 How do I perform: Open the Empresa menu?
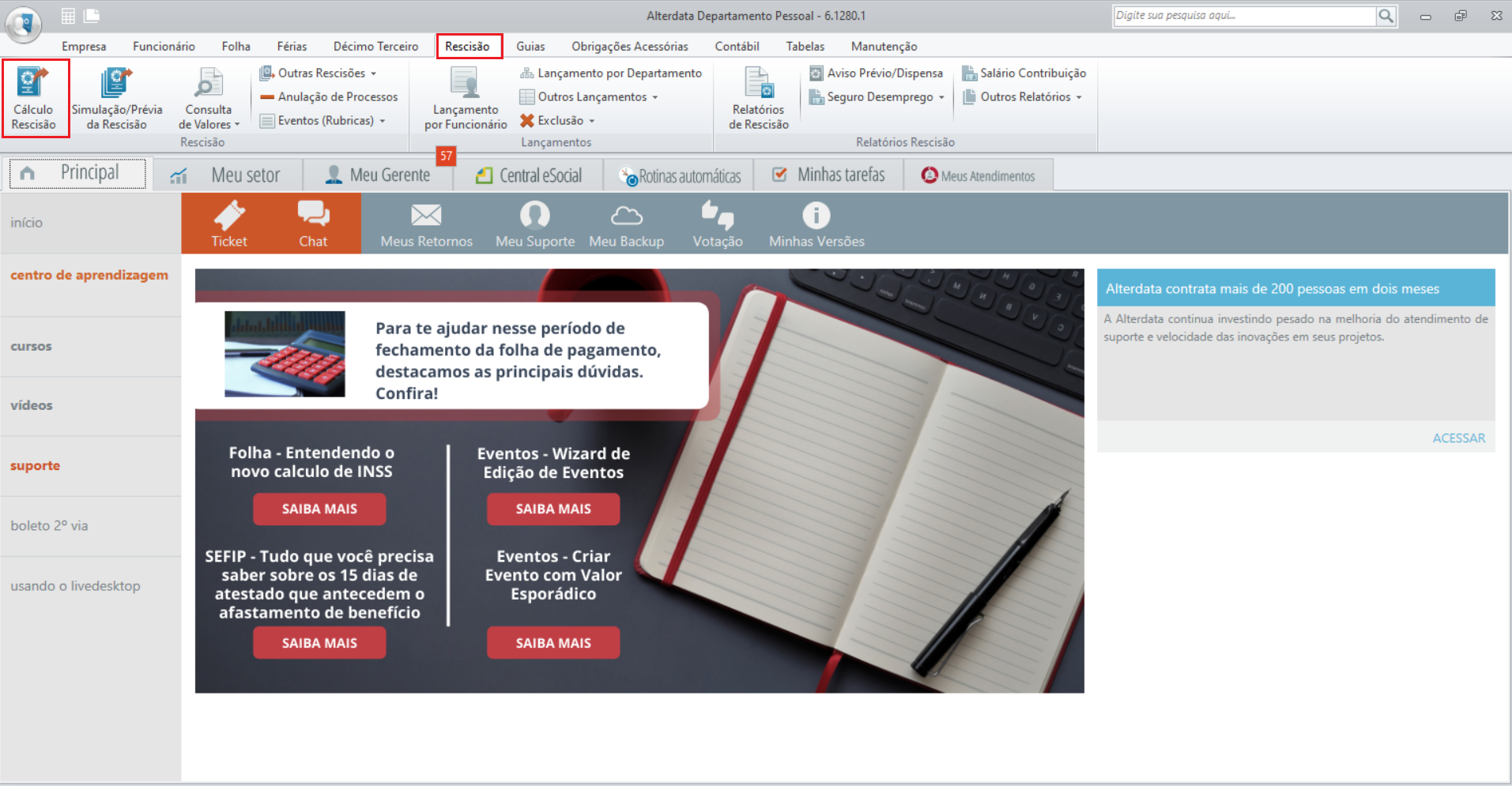pos(84,46)
